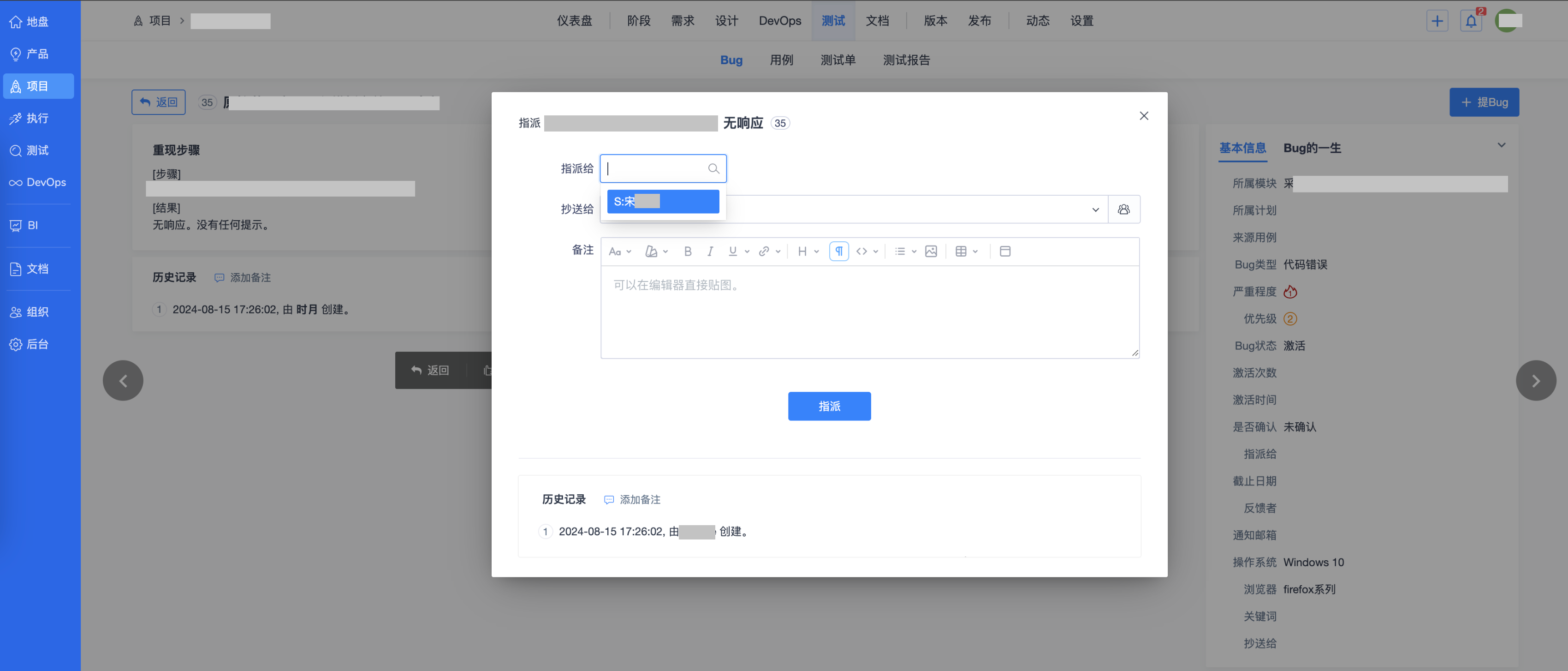Image resolution: width=1568 pixels, height=671 pixels.
Task: Switch to the 用例 tab
Action: tap(781, 60)
